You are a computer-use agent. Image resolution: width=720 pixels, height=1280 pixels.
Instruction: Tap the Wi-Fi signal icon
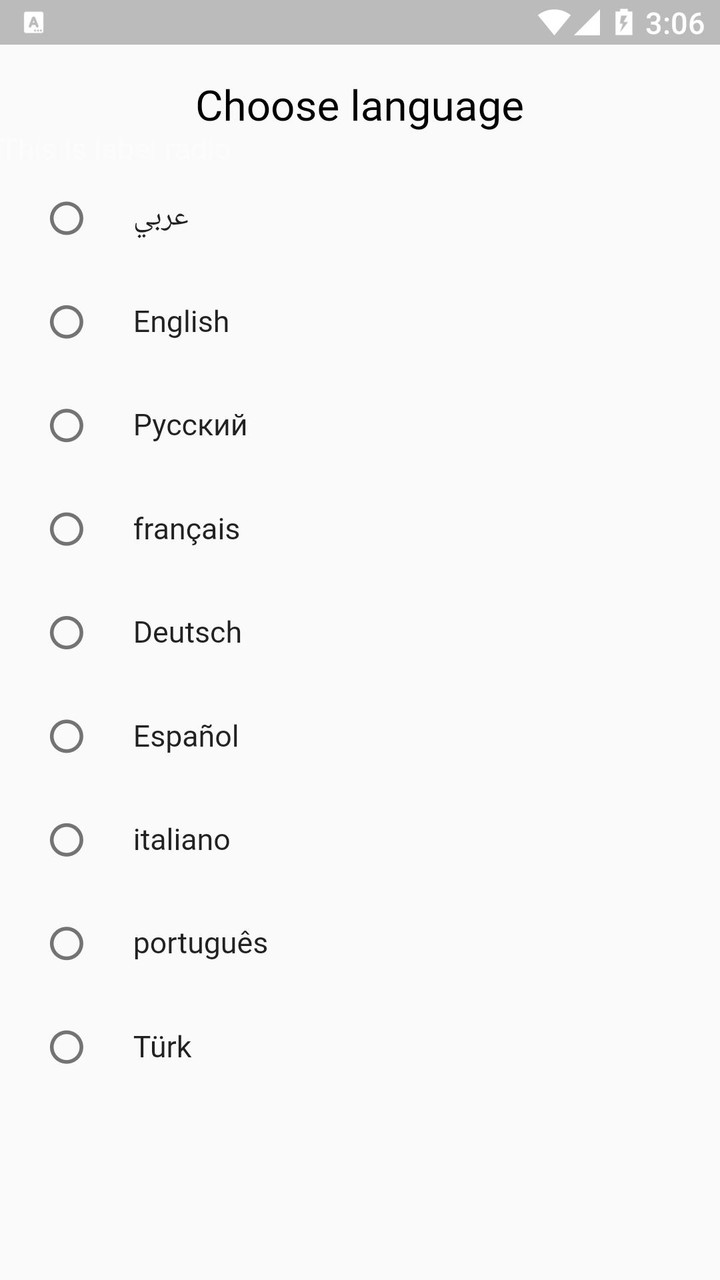click(x=552, y=22)
